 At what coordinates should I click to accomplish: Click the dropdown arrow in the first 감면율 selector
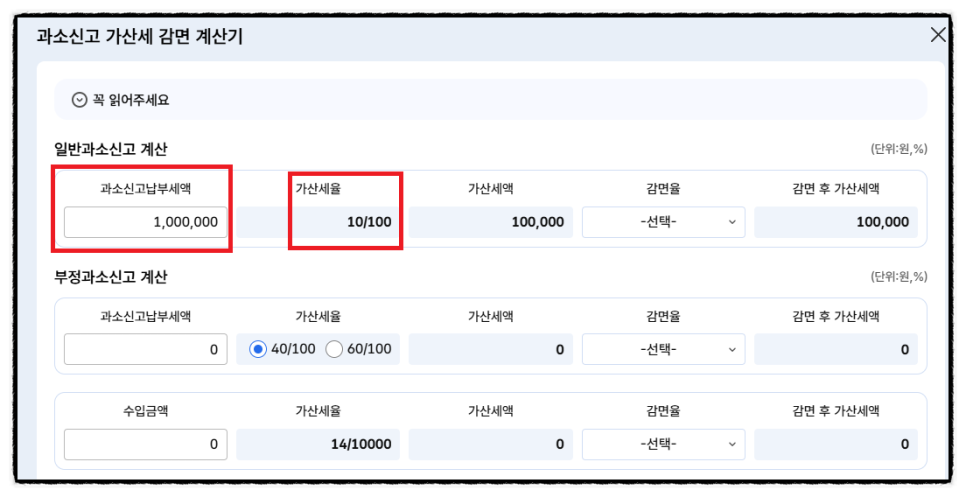pos(732,222)
